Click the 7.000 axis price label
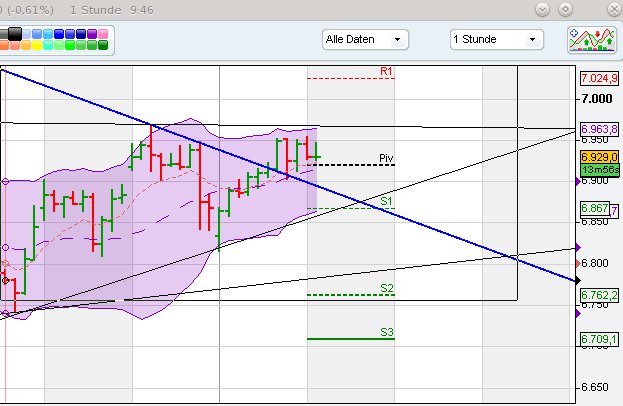The height and width of the screenshot is (406, 623). (597, 99)
